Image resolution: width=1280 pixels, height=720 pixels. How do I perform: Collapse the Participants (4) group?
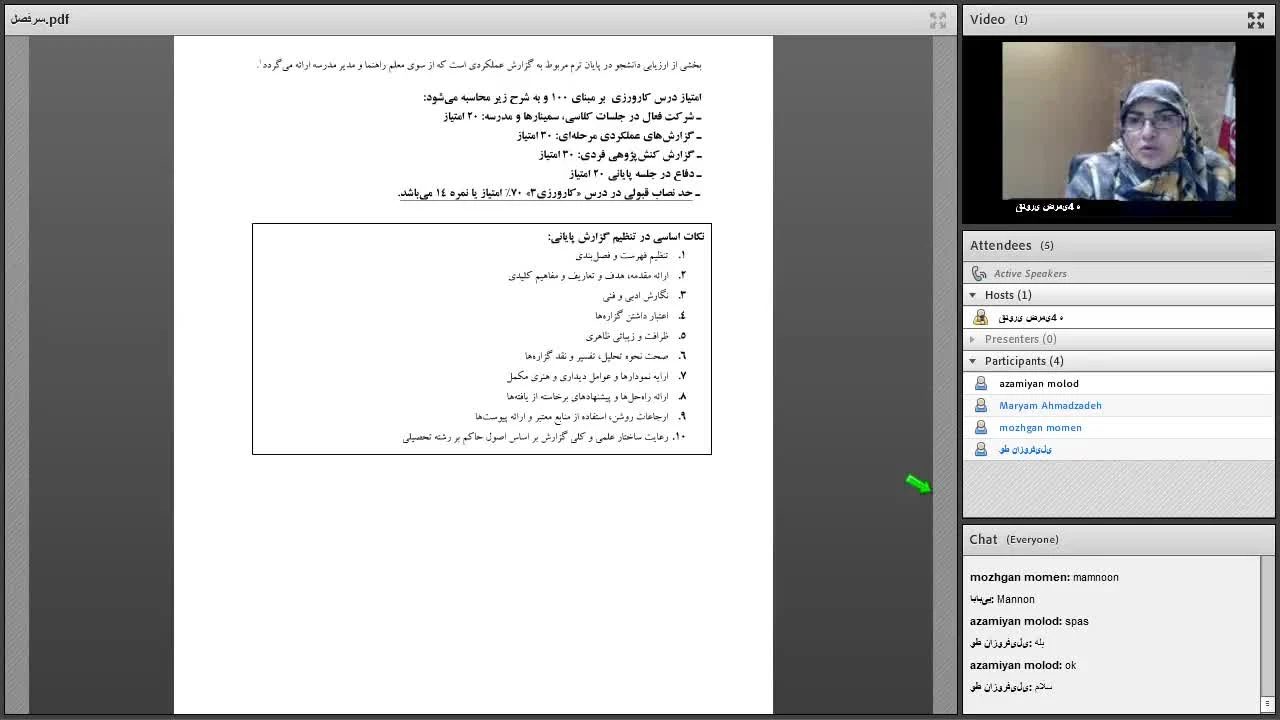[x=972, y=361]
